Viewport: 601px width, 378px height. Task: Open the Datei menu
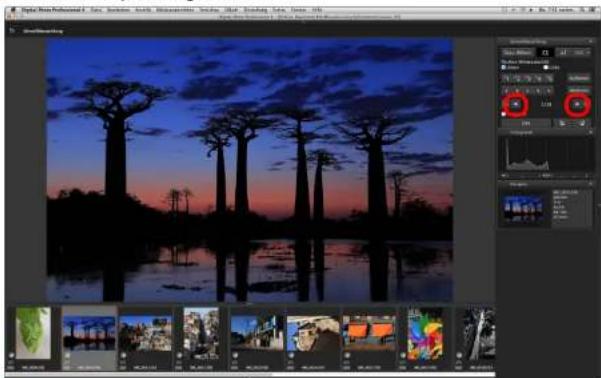click(x=96, y=10)
